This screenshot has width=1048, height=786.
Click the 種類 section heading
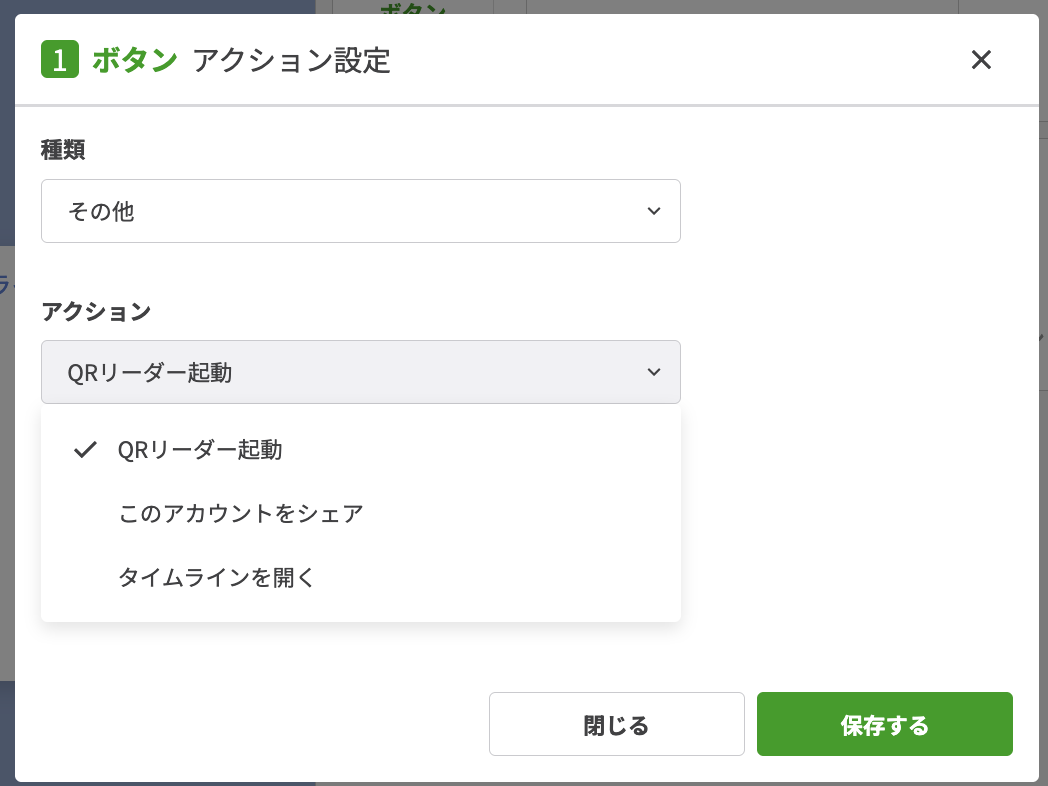63,149
